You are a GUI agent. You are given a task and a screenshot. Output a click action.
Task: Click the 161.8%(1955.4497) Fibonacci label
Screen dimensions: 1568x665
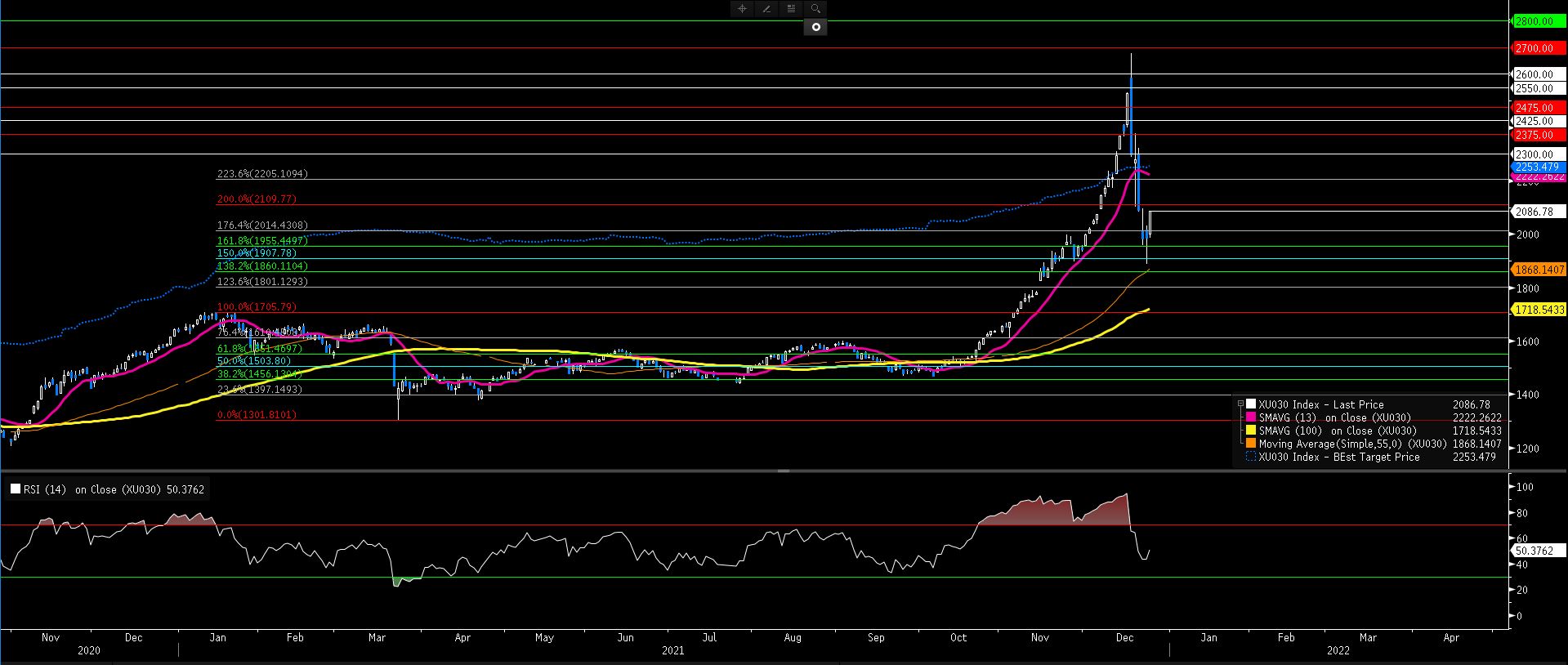(261, 241)
